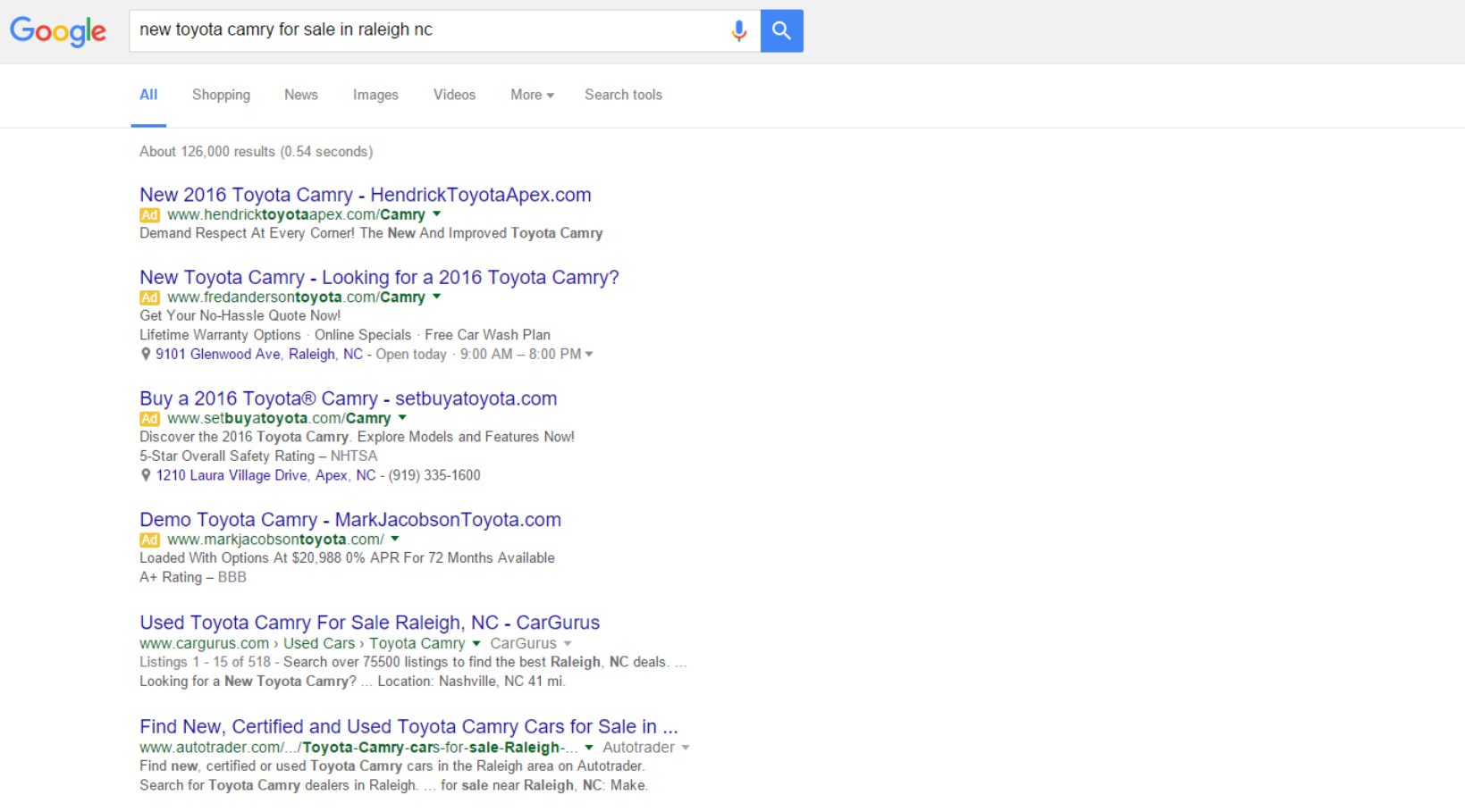Expand arrow next to markjacobsontoyota.com URL

point(395,540)
